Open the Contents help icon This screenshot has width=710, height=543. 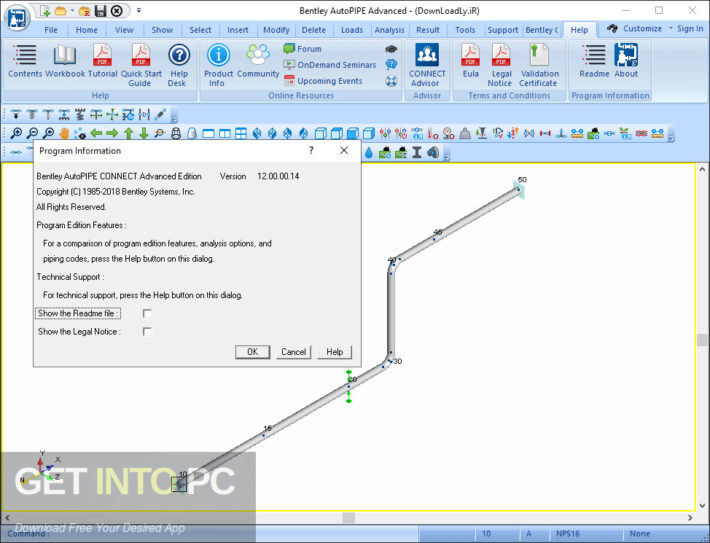25,61
